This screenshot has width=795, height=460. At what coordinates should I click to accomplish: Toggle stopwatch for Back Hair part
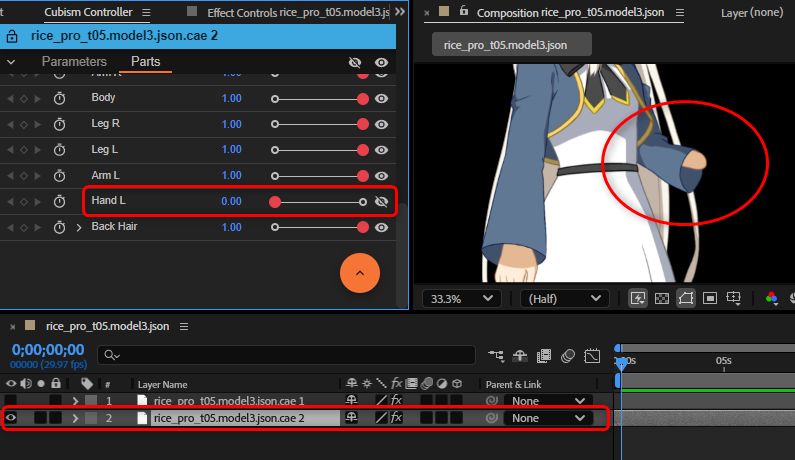pyautogui.click(x=59, y=227)
